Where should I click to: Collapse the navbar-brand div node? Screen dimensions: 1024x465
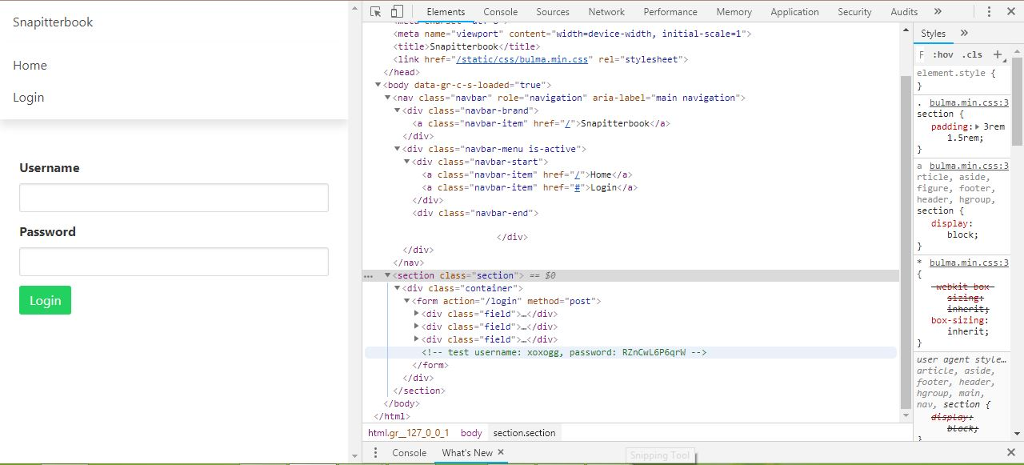click(397, 110)
